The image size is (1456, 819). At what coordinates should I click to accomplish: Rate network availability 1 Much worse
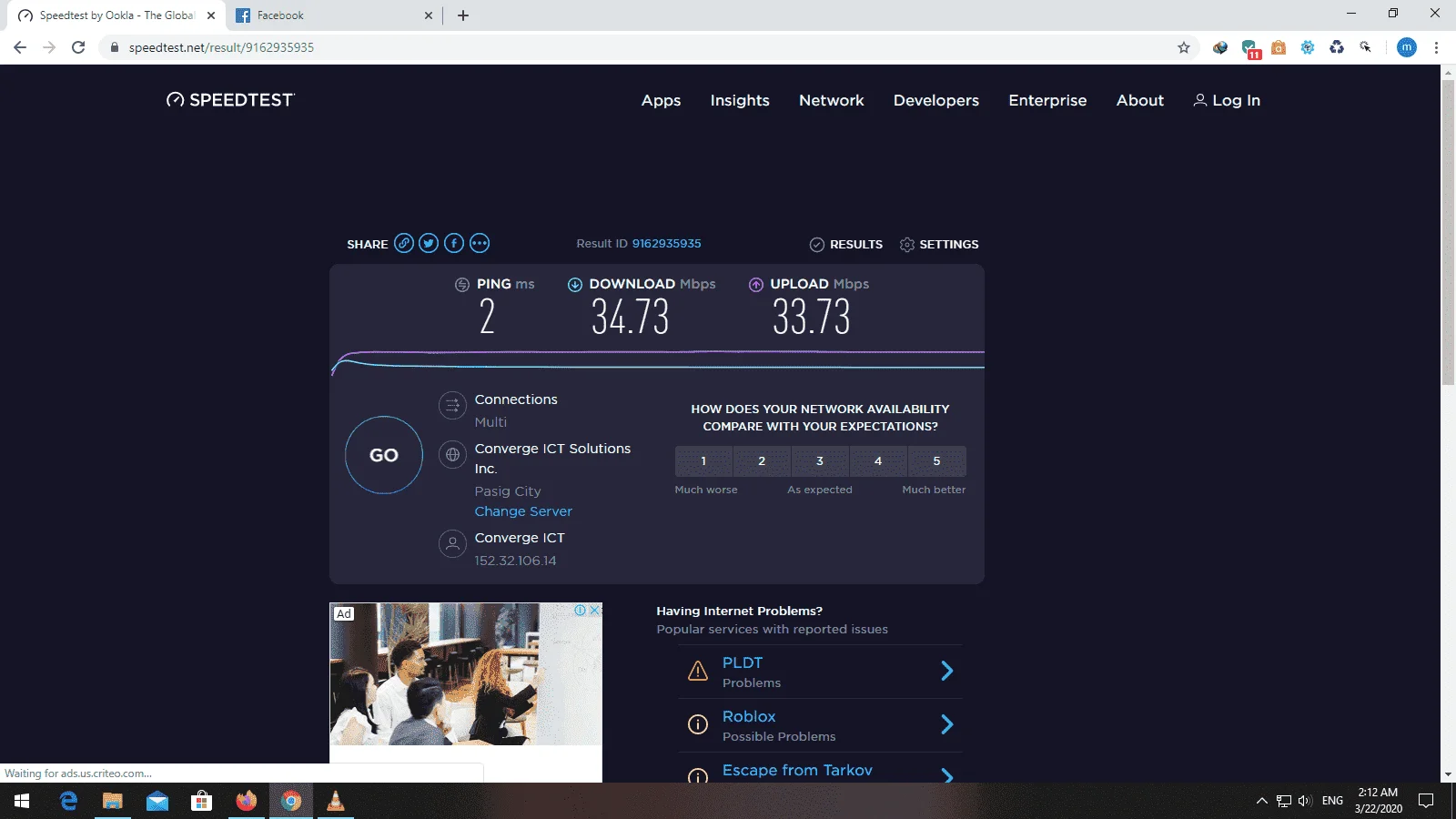coord(703,461)
